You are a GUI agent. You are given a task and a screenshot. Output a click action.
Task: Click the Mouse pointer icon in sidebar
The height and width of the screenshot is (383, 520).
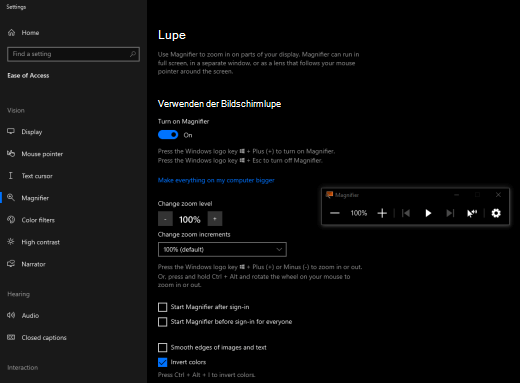(x=11, y=153)
